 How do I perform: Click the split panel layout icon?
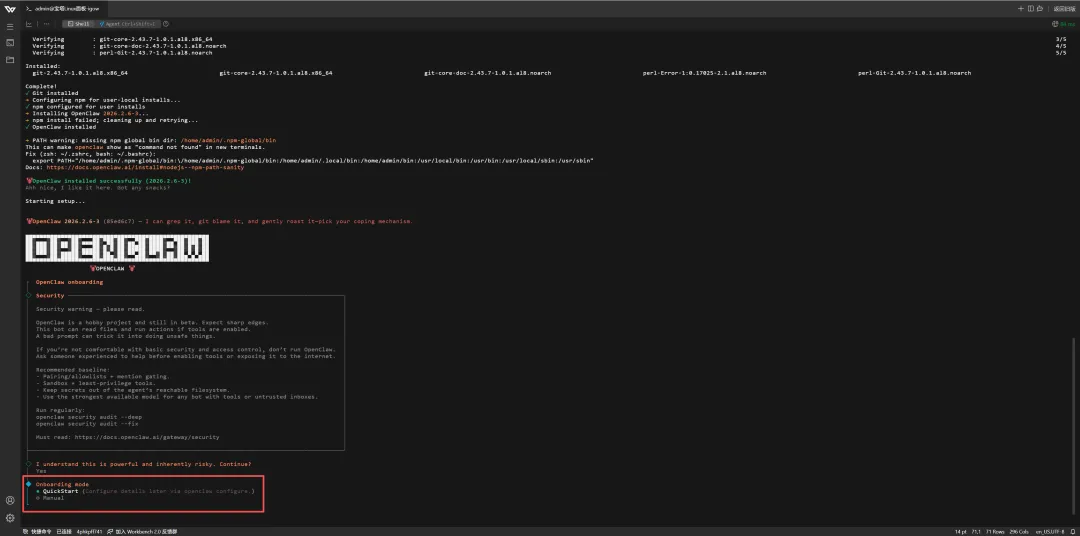click(x=1030, y=9)
